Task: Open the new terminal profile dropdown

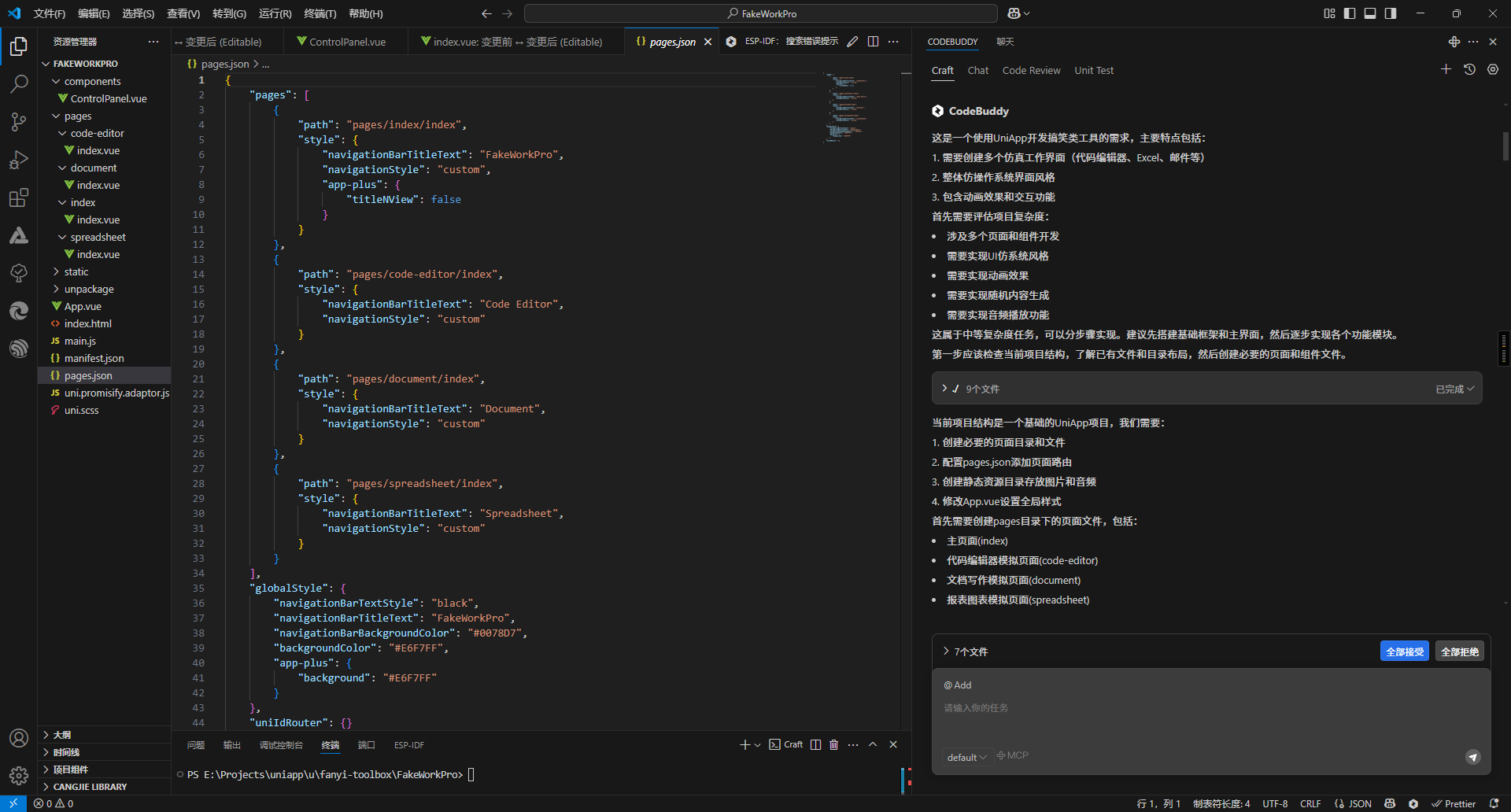Action: coord(758,744)
